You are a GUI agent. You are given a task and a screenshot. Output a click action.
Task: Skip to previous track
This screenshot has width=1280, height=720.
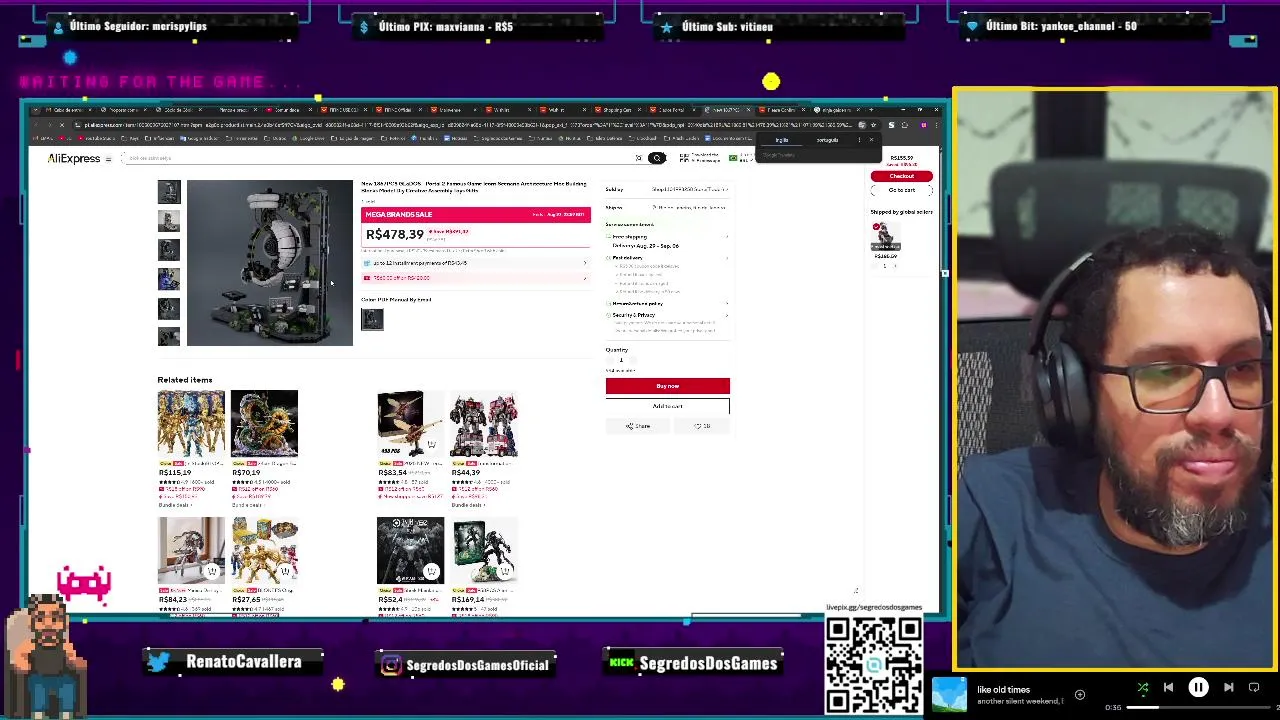pos(1168,688)
